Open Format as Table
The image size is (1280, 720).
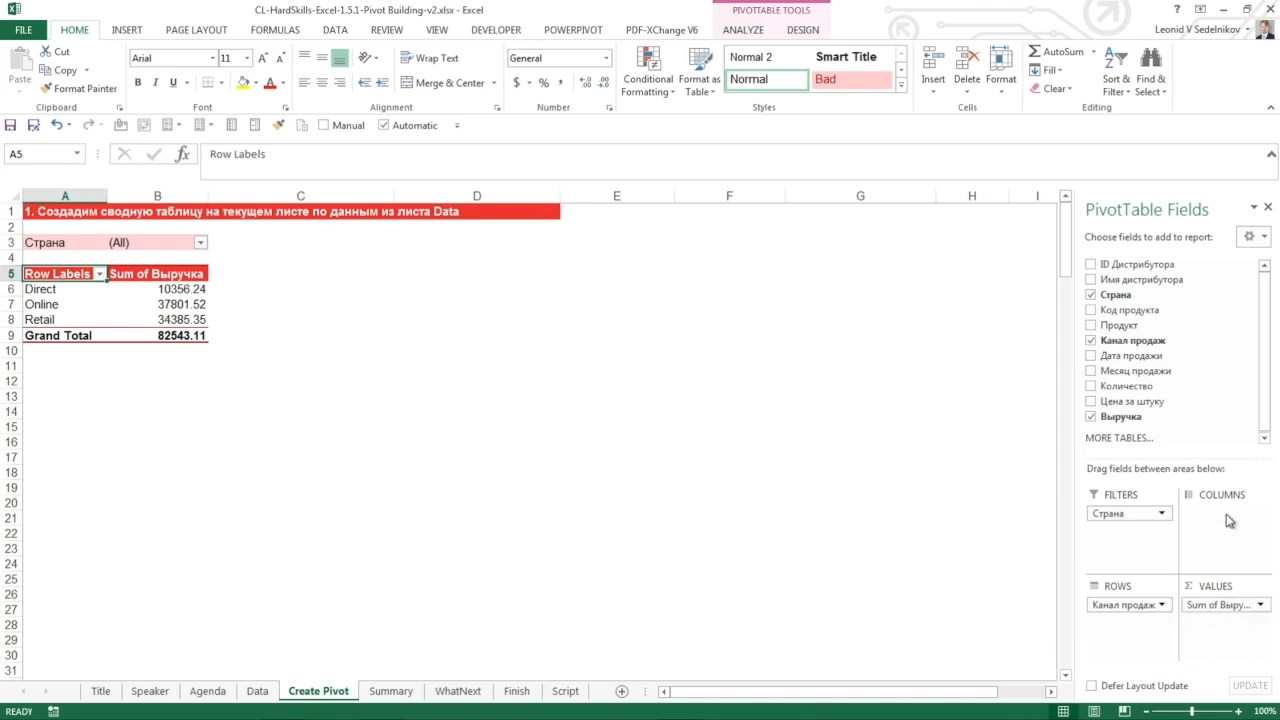[699, 71]
